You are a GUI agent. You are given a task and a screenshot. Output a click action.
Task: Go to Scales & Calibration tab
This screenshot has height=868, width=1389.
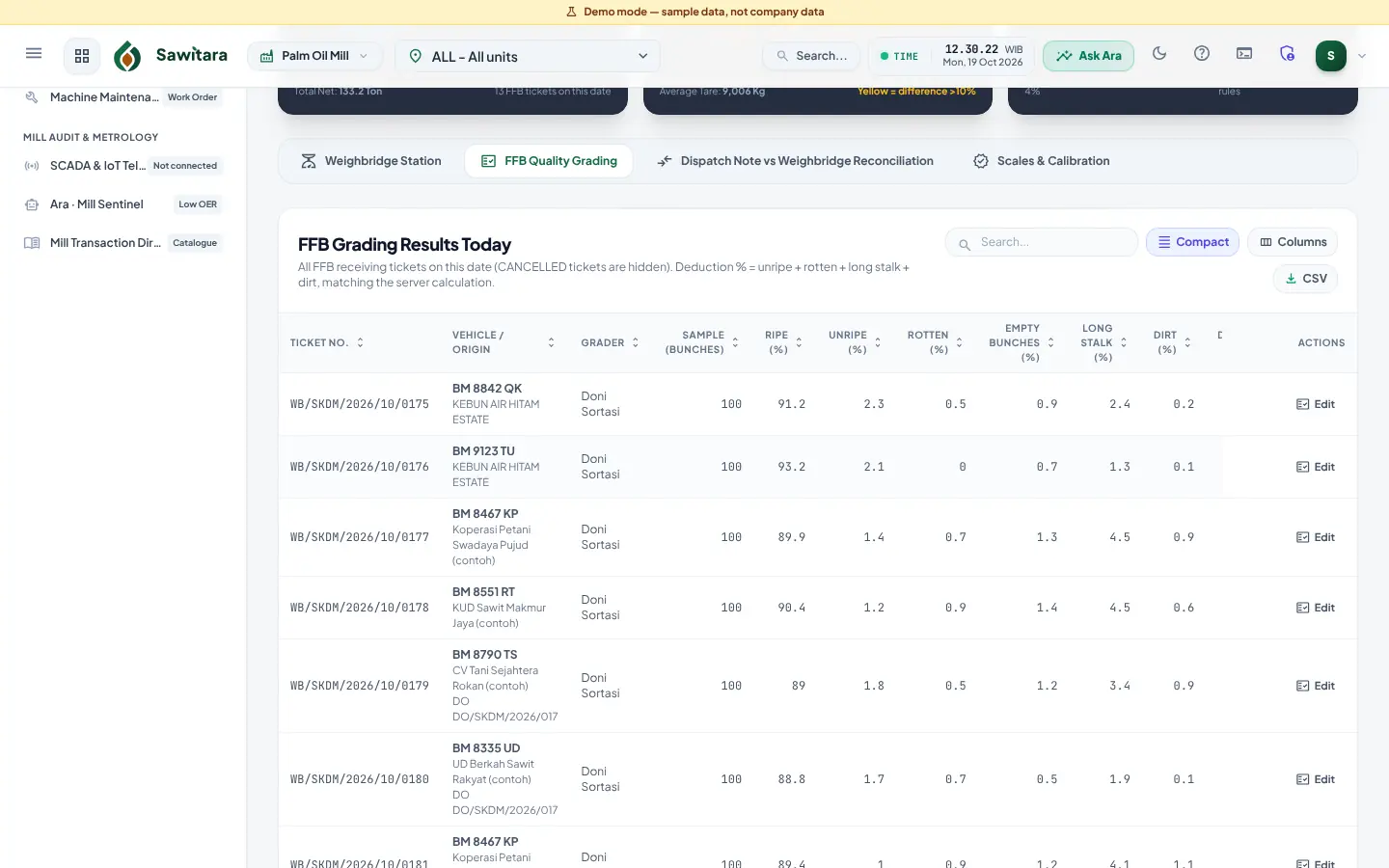click(1042, 161)
